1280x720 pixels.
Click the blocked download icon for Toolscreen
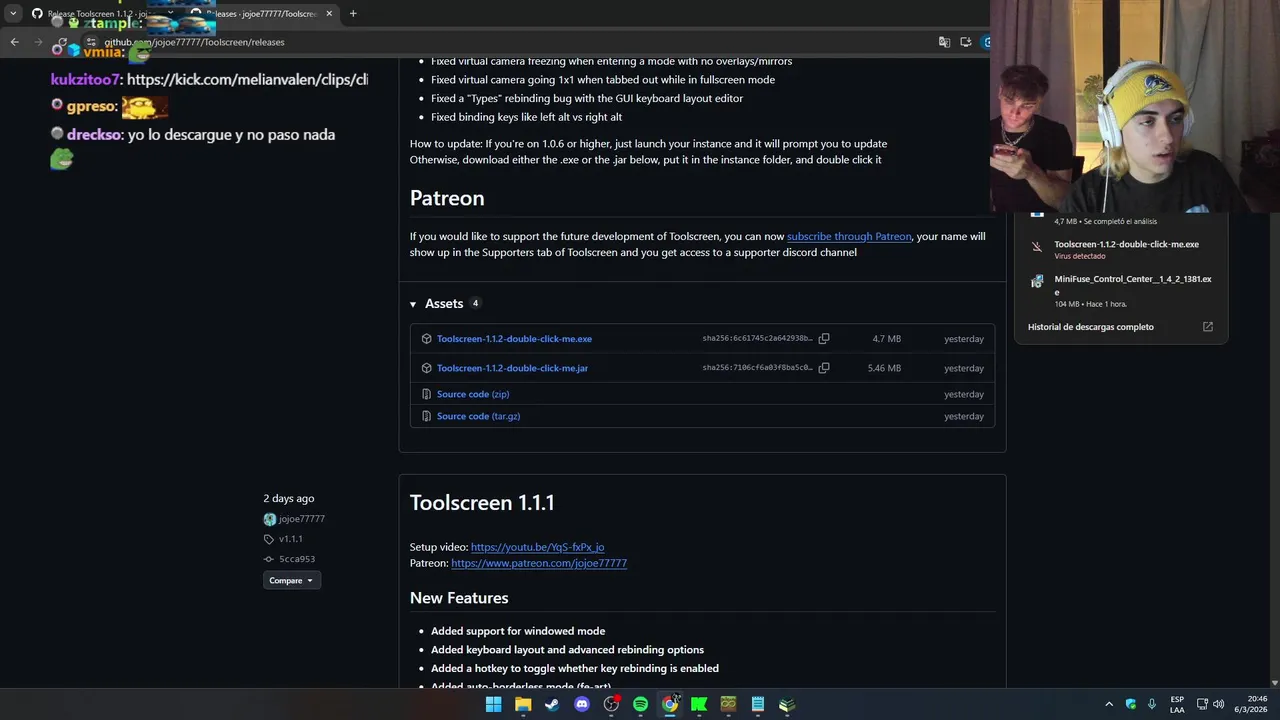tap(1037, 246)
